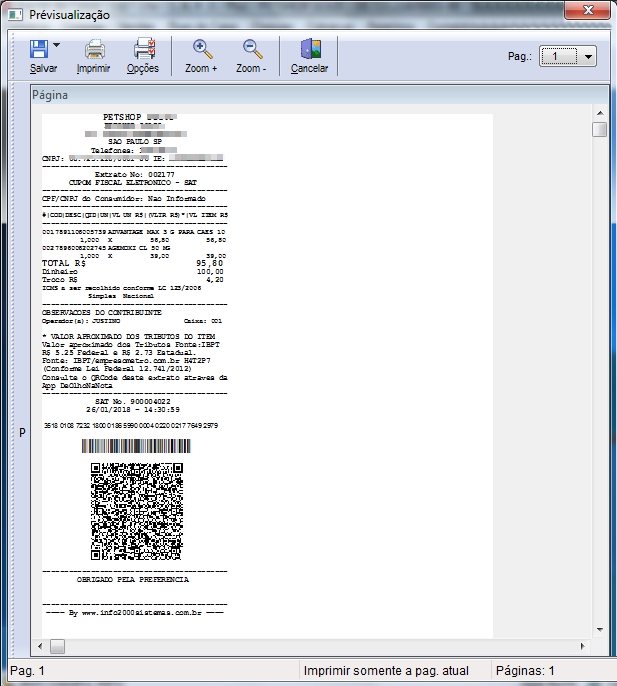Click the 'PETSHOP' store name header
Image resolution: width=617 pixels, height=686 pixels.
[x=122, y=117]
